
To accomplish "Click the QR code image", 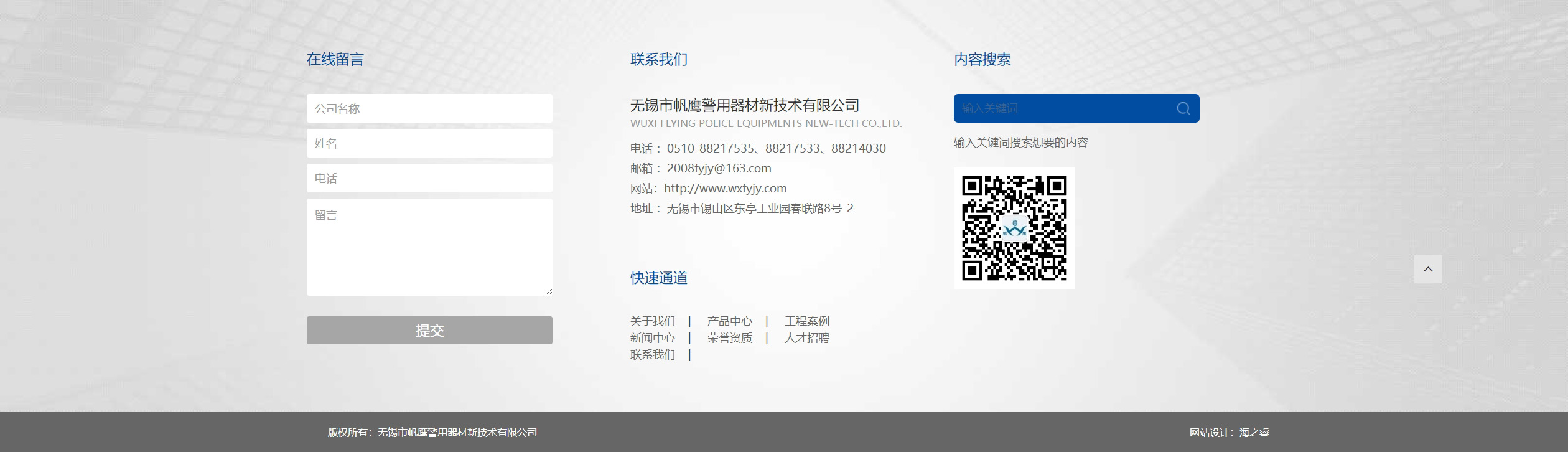I will (1014, 228).
